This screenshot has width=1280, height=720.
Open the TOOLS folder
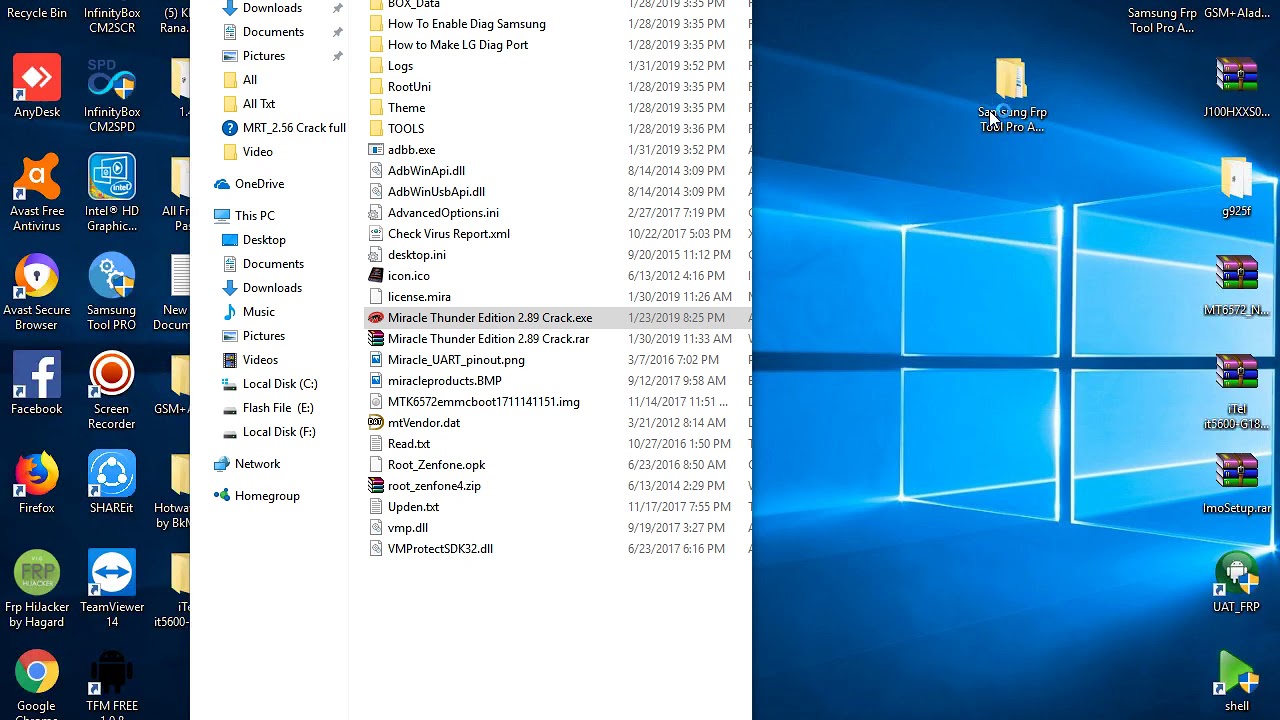coord(406,129)
